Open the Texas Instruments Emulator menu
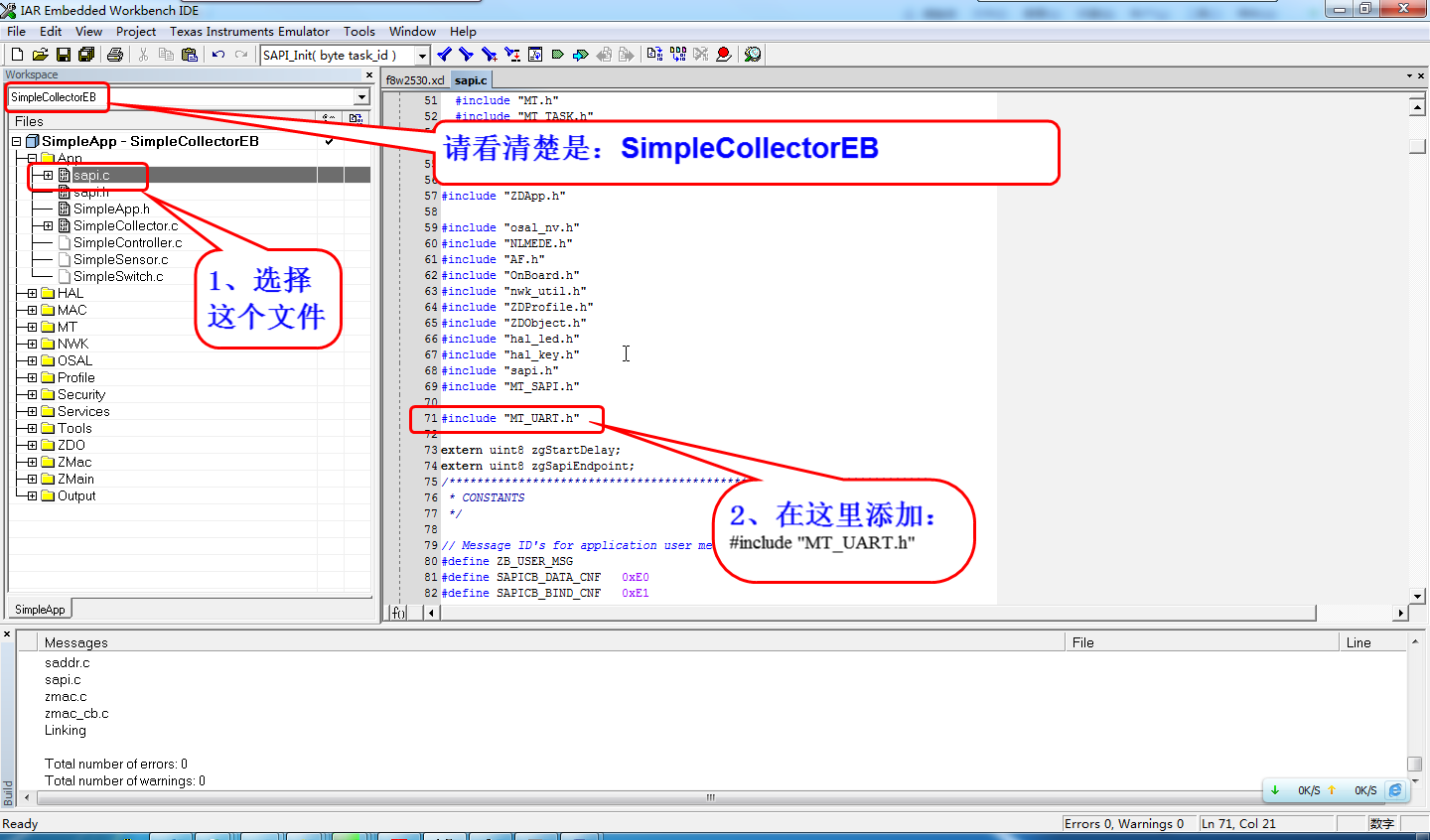The width and height of the screenshot is (1430, 840). point(249,32)
